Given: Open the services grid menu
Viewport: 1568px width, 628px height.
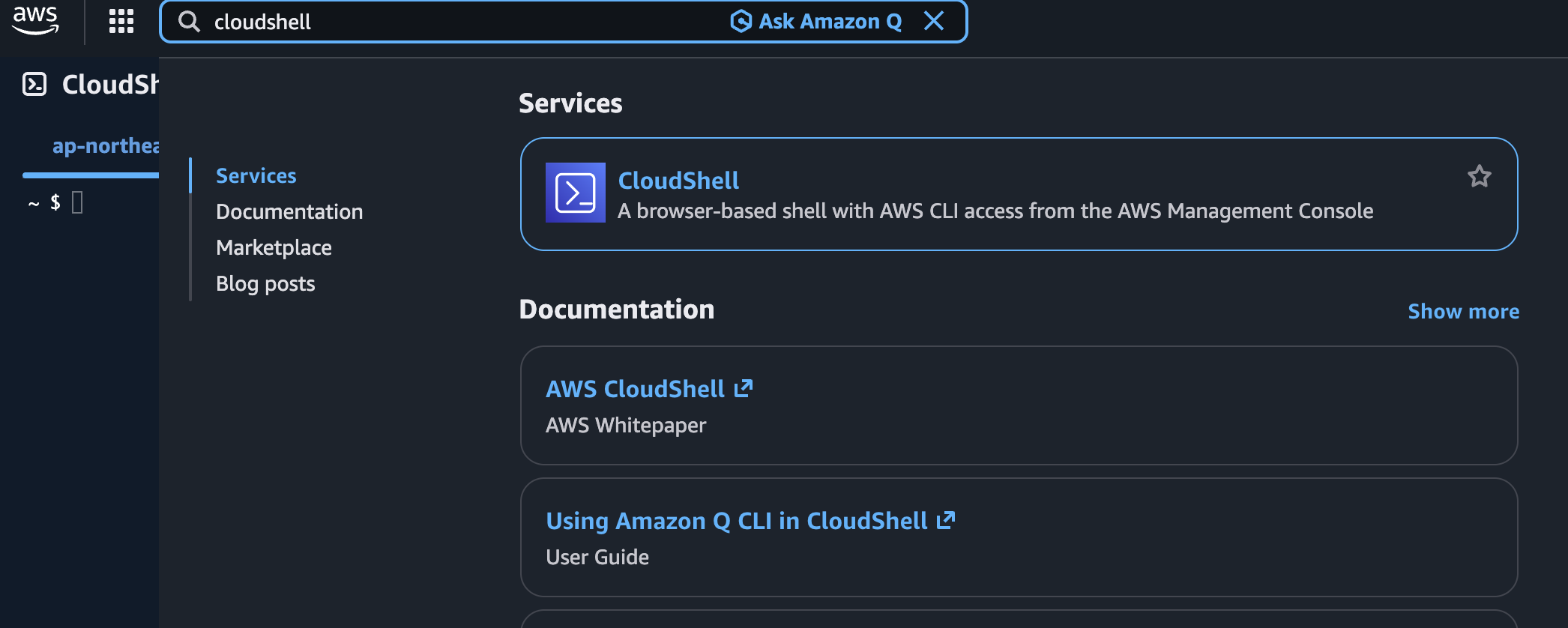Looking at the screenshot, I should 121,21.
